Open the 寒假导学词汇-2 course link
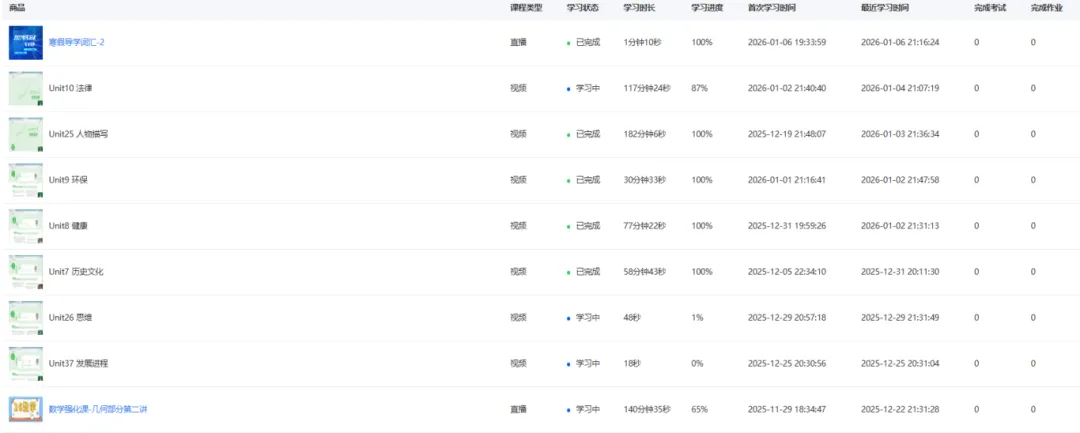Image resolution: width=1080 pixels, height=433 pixels. (x=76, y=43)
